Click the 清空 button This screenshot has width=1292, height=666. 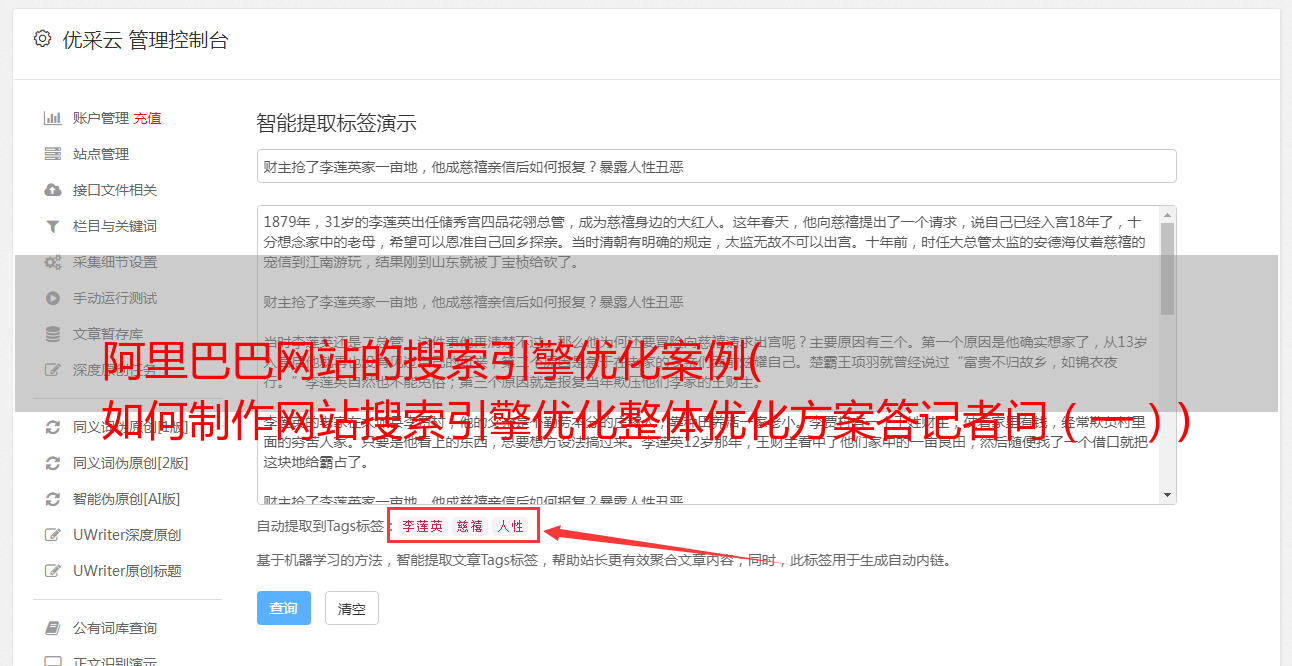click(x=351, y=608)
